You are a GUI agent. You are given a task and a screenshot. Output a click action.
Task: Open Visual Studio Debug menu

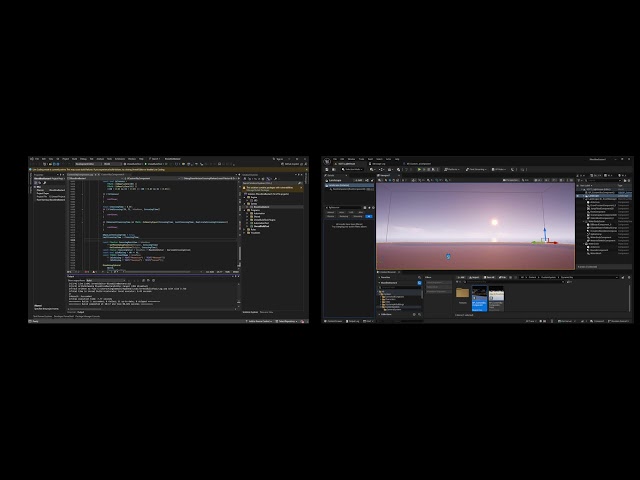[83, 159]
